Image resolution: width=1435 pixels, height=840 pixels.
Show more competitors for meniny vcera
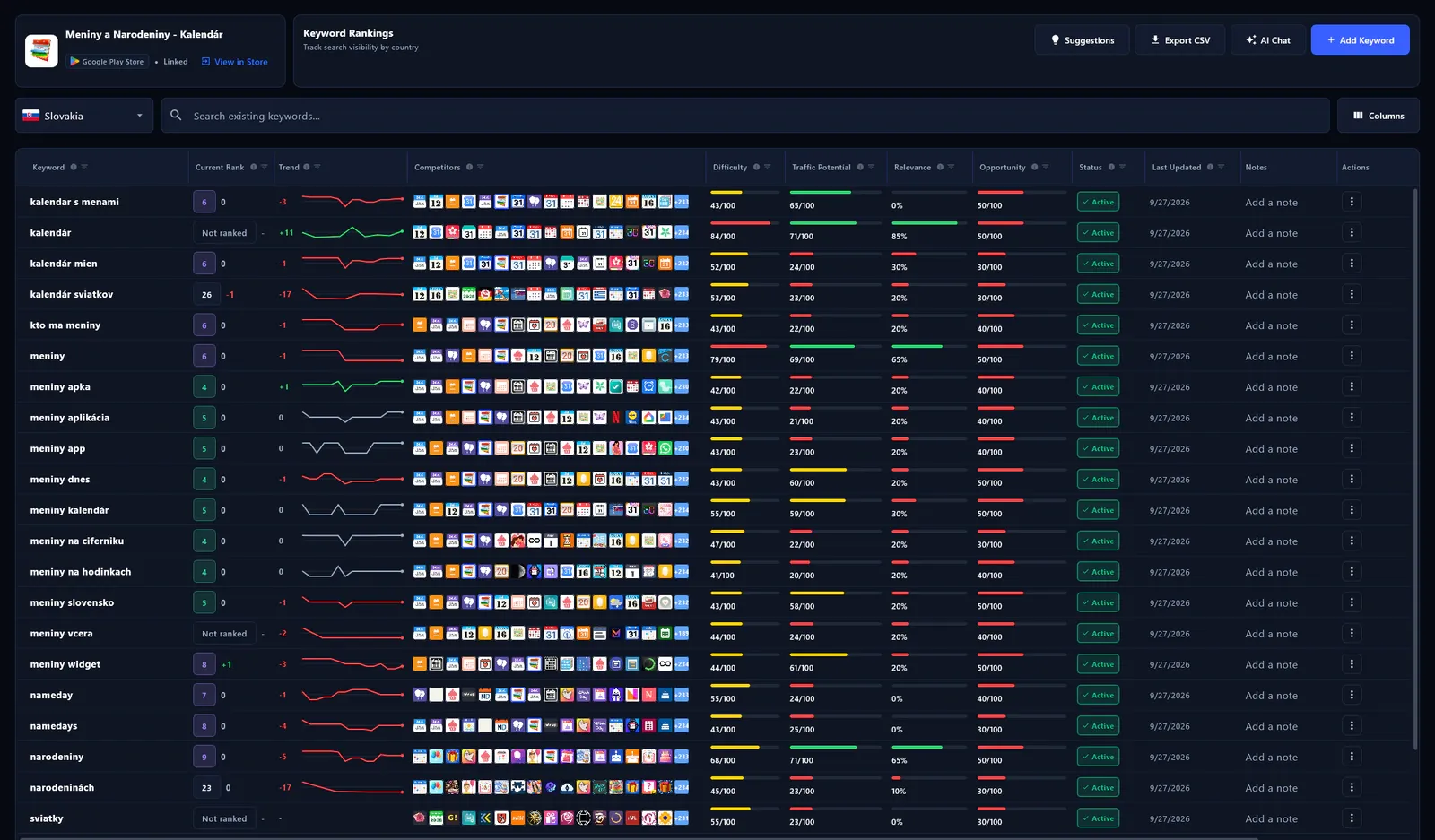pos(682,634)
